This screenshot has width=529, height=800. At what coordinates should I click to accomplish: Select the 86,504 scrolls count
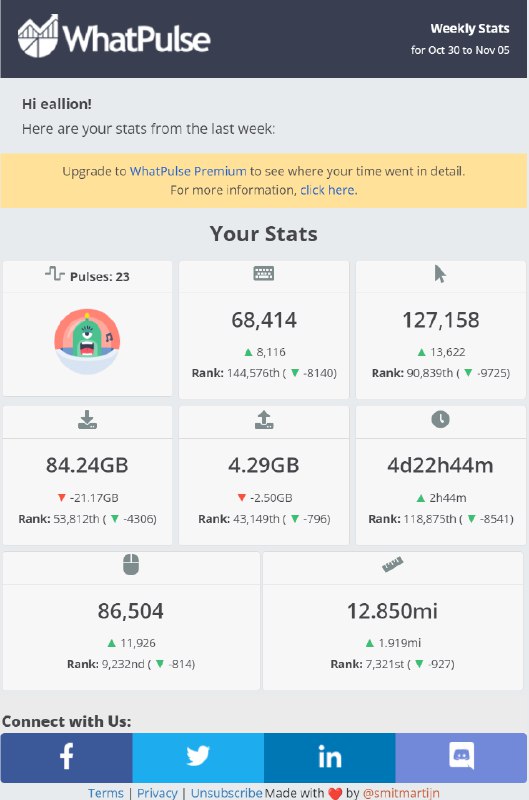tap(131, 611)
